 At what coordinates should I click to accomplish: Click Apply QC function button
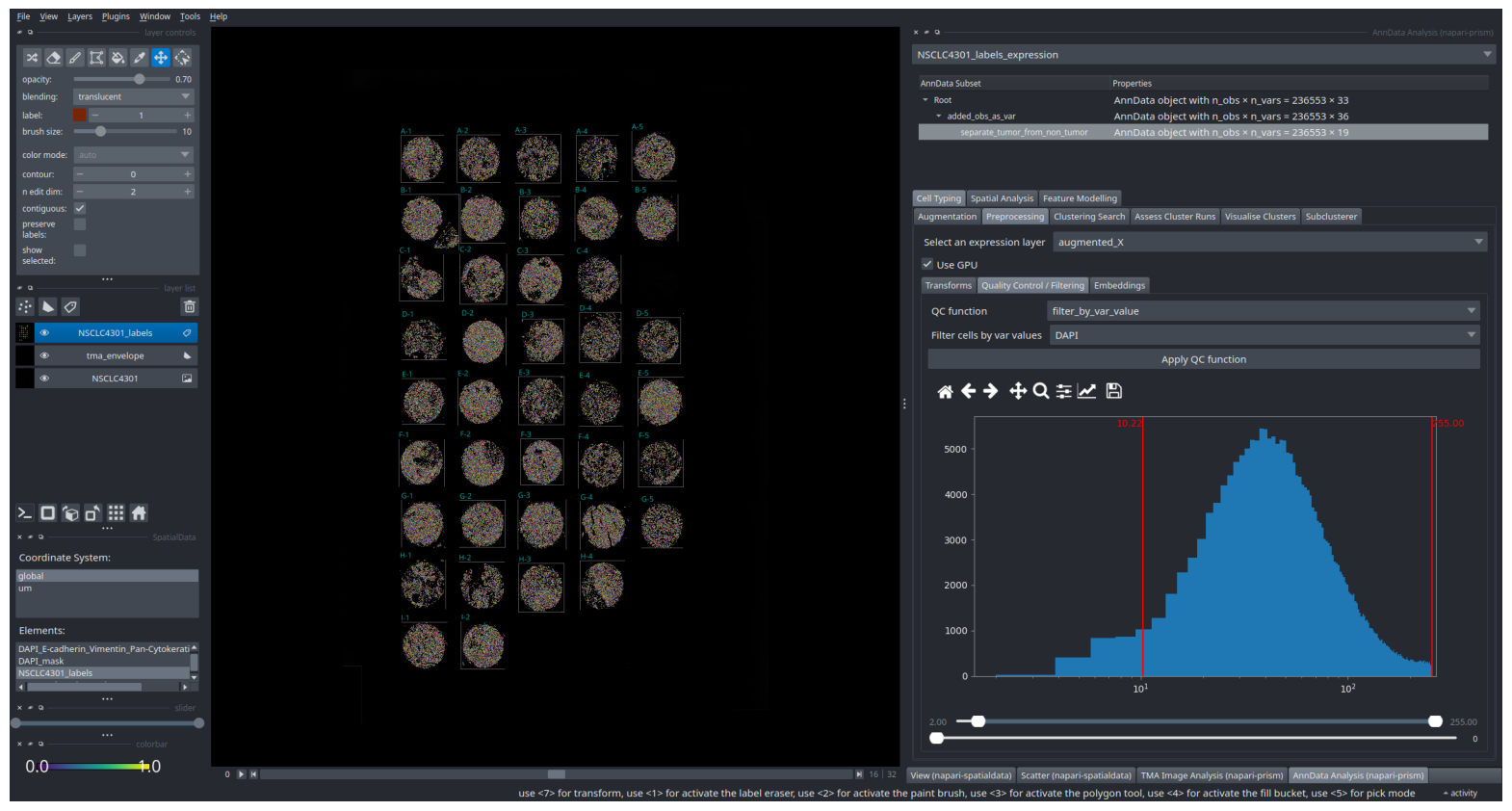tap(1204, 359)
